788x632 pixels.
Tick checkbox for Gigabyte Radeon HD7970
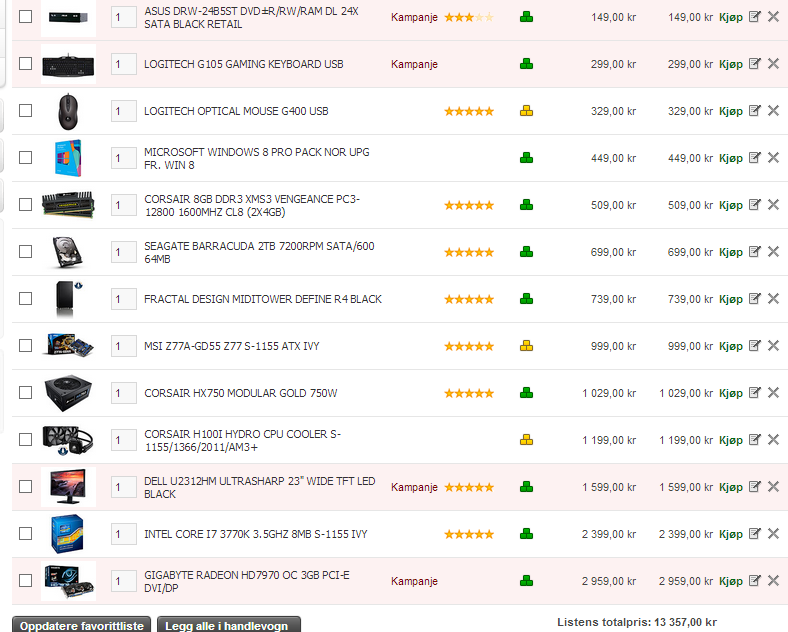coord(25,580)
